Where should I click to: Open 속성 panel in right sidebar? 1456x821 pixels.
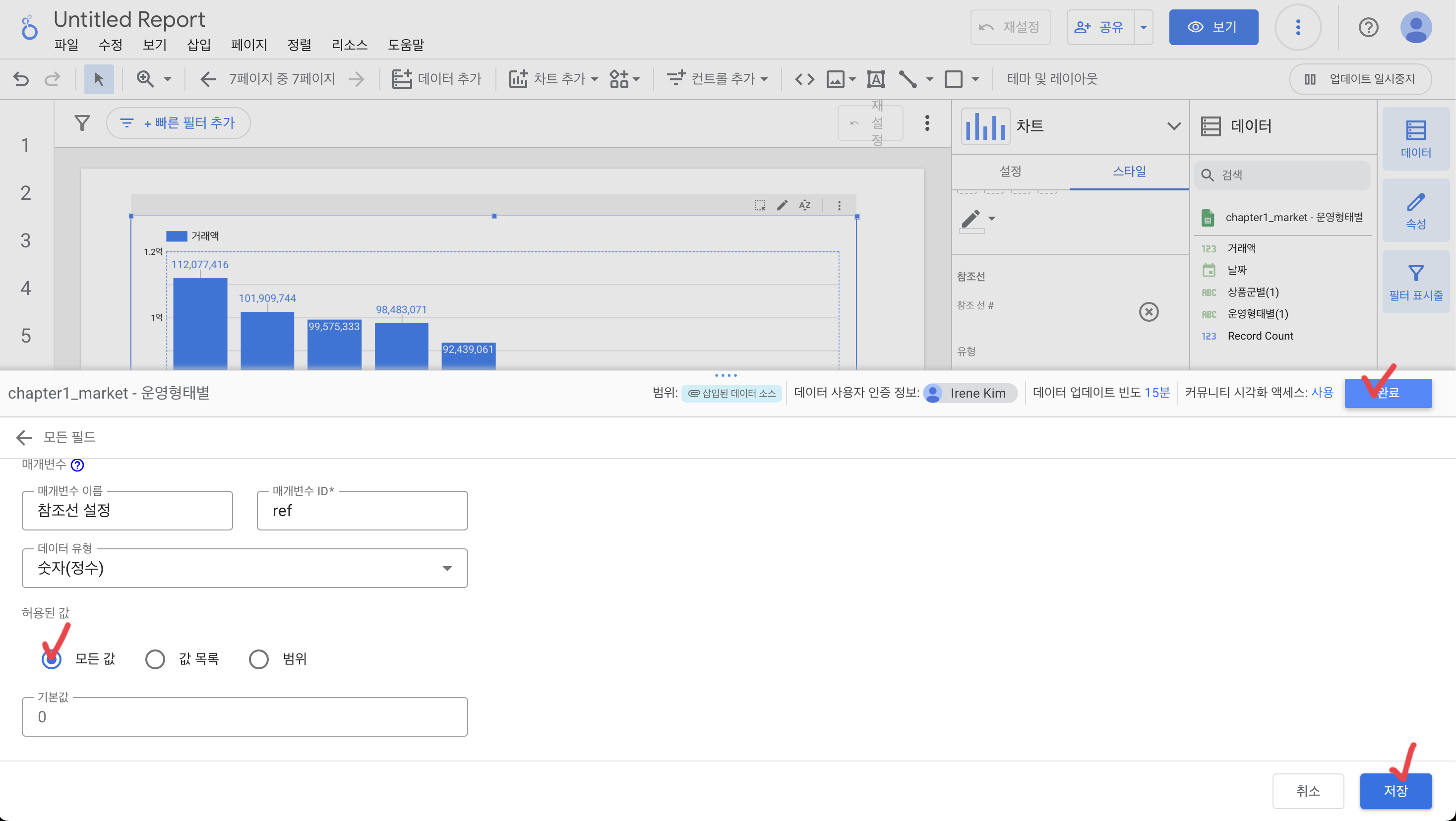pos(1415,210)
